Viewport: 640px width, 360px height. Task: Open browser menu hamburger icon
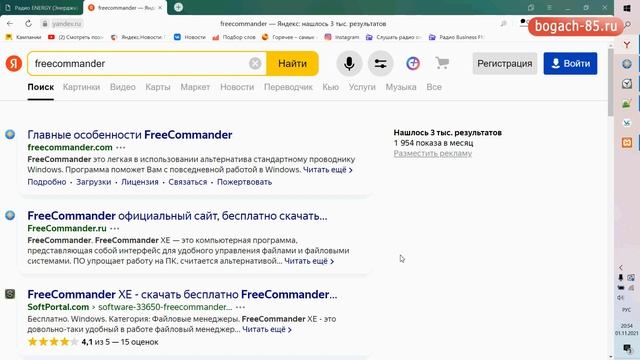549,7
